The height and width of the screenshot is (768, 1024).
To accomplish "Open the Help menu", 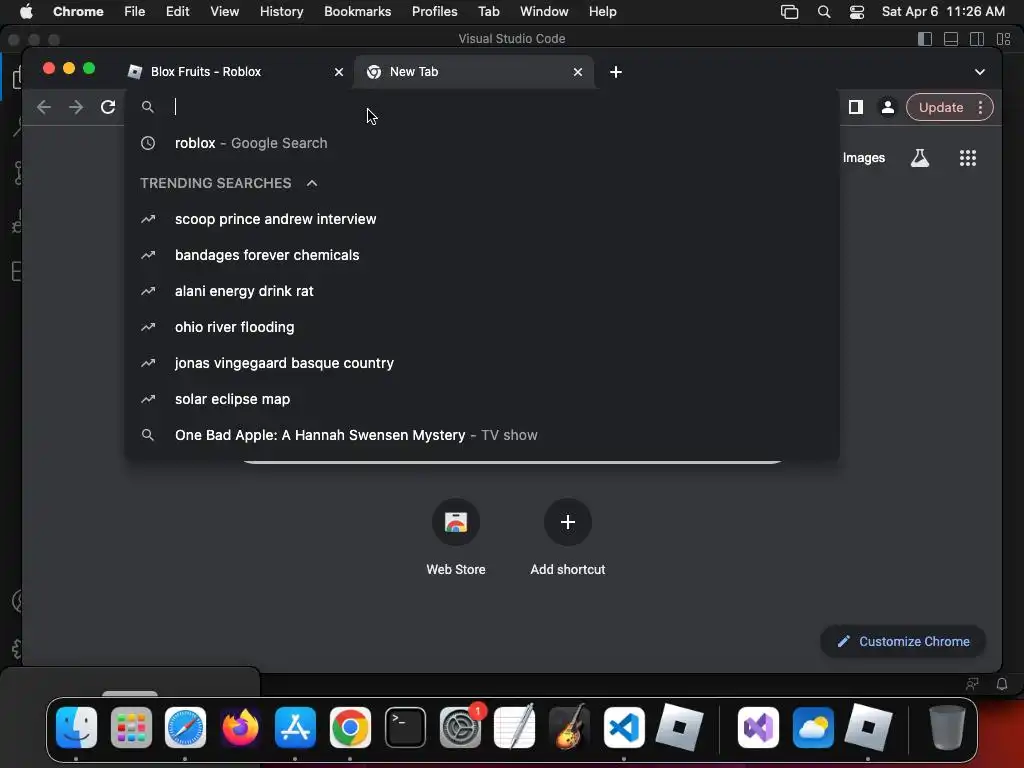I will pyautogui.click(x=602, y=12).
